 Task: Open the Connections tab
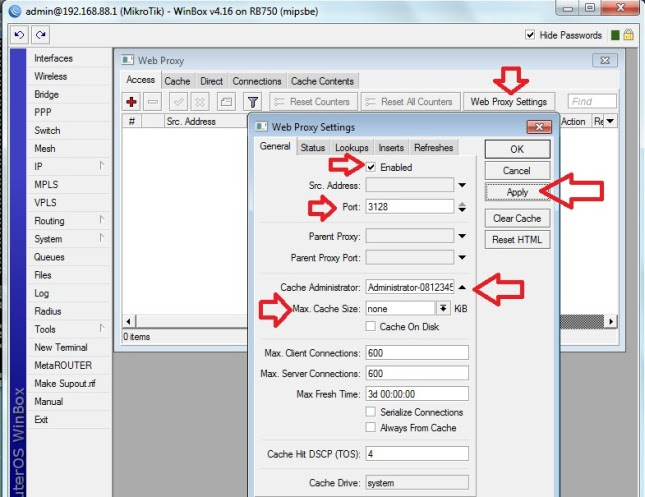click(x=257, y=81)
